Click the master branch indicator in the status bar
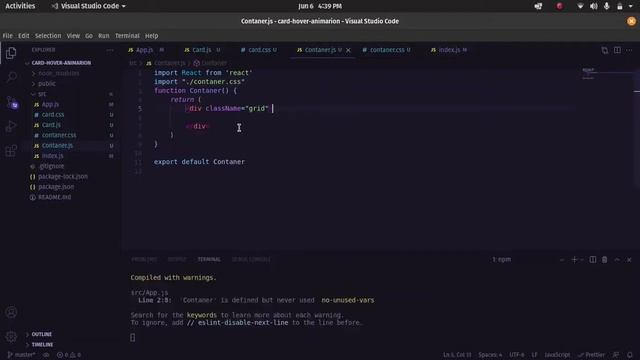This screenshot has height=360, width=640. (x=21, y=355)
